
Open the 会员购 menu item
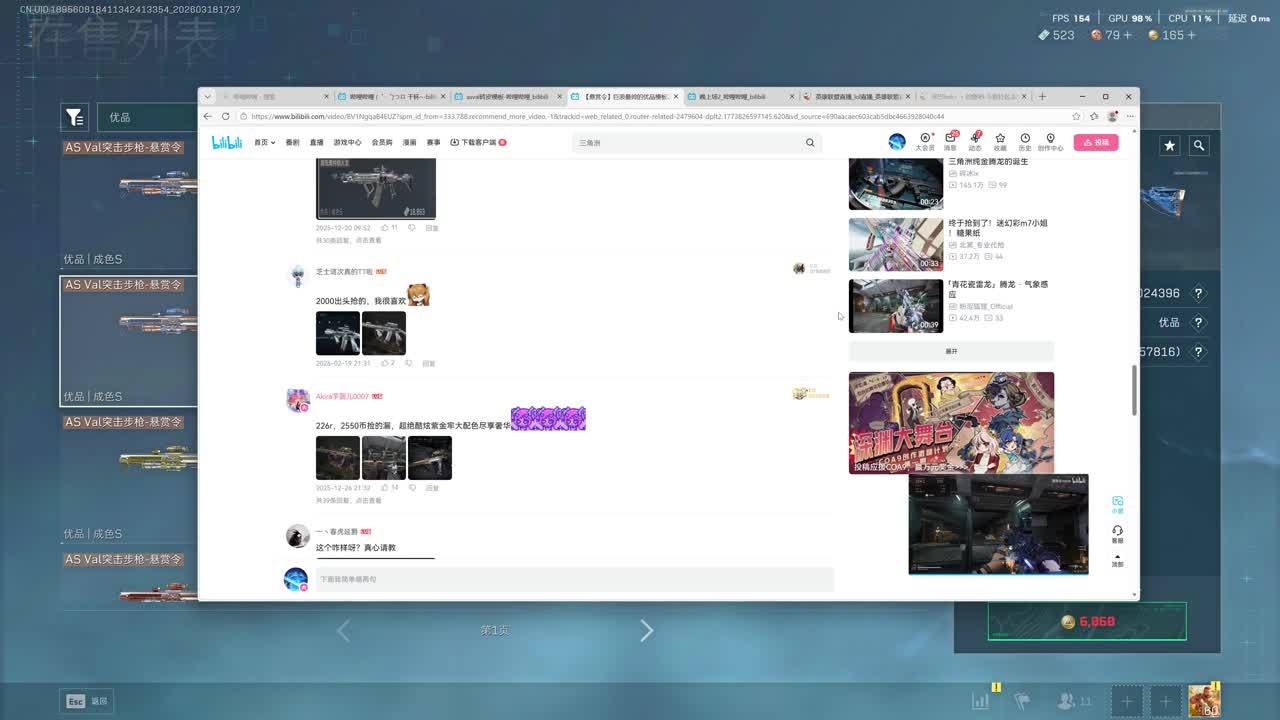coord(382,143)
